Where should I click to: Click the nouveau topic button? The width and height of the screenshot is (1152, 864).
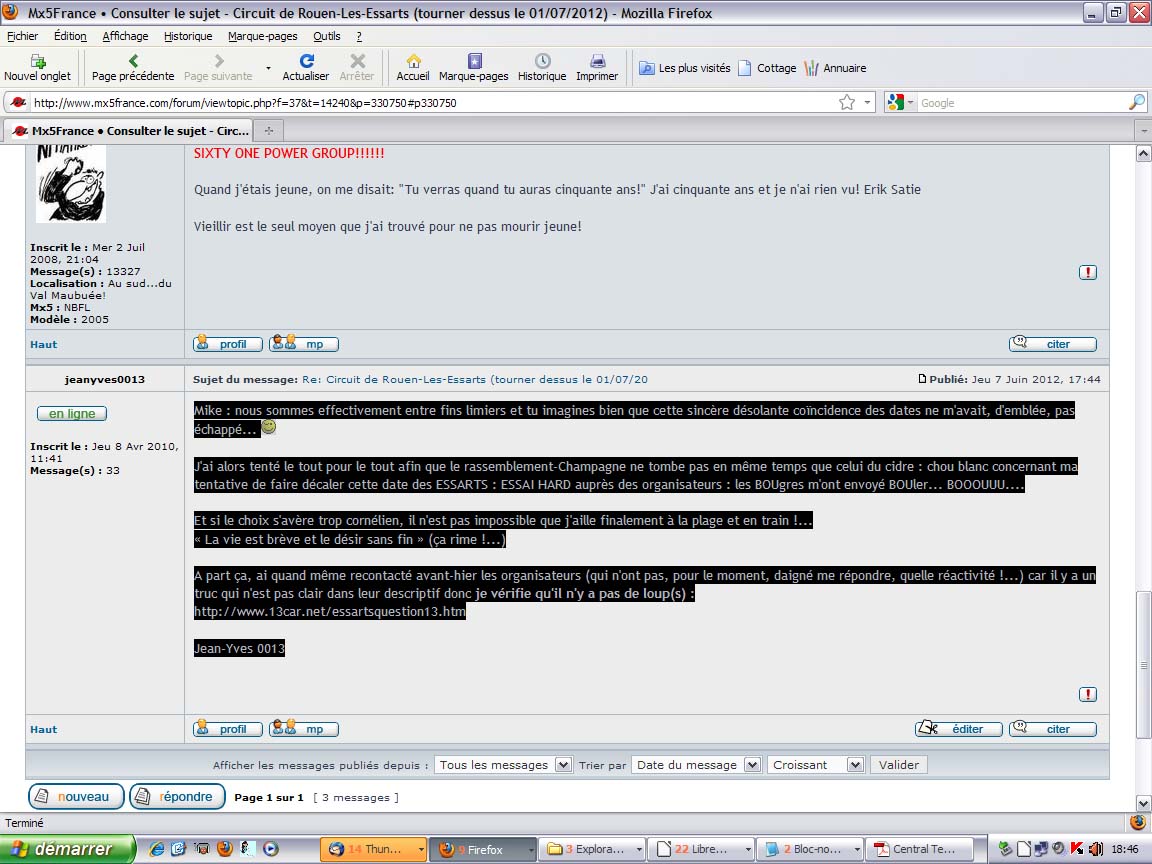(x=76, y=796)
